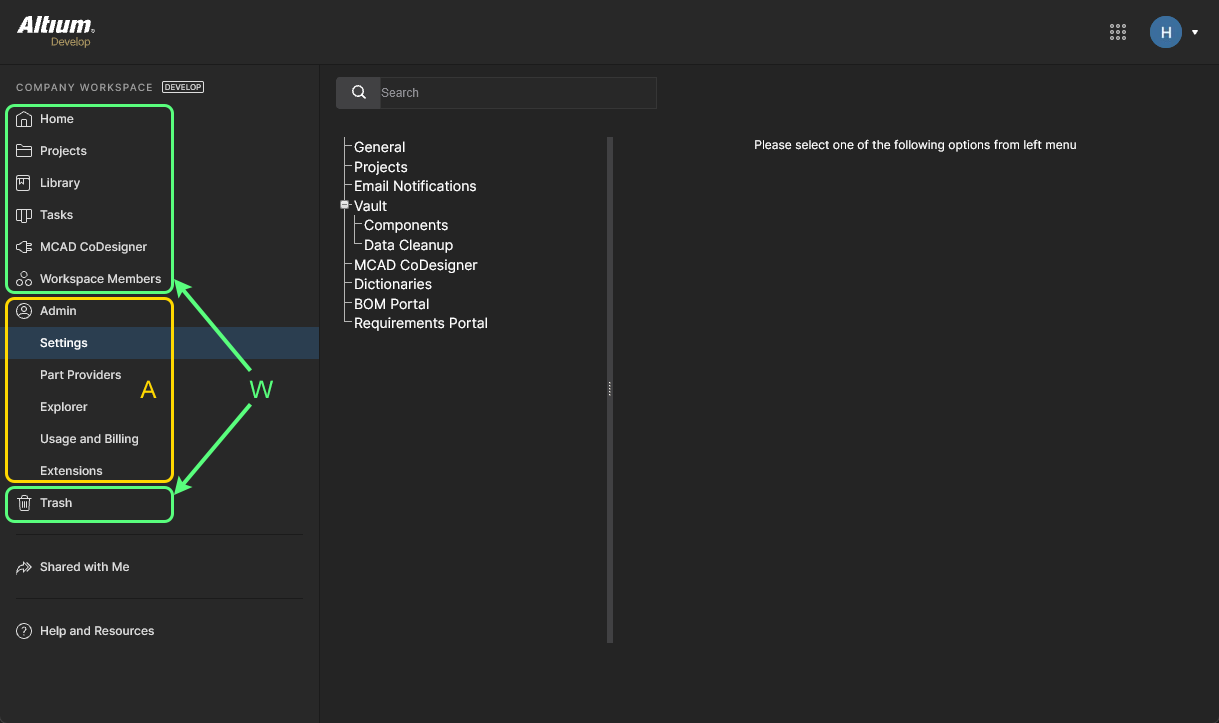Select Components under Vault

406,225
